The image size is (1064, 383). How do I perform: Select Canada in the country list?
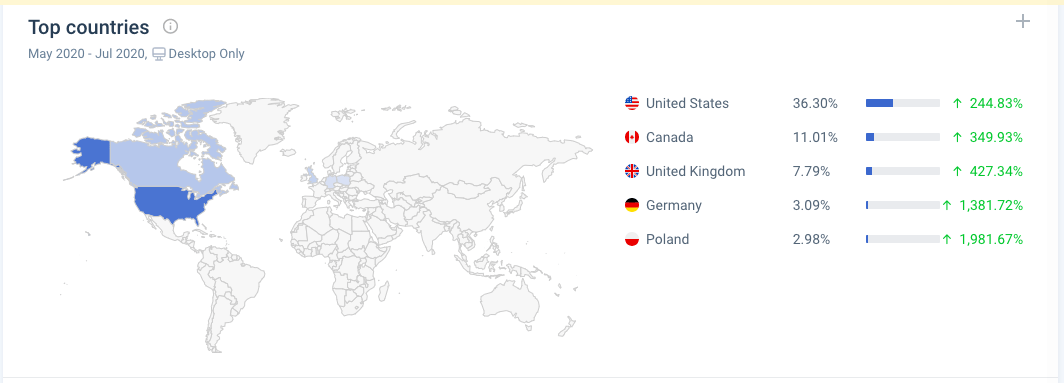670,137
